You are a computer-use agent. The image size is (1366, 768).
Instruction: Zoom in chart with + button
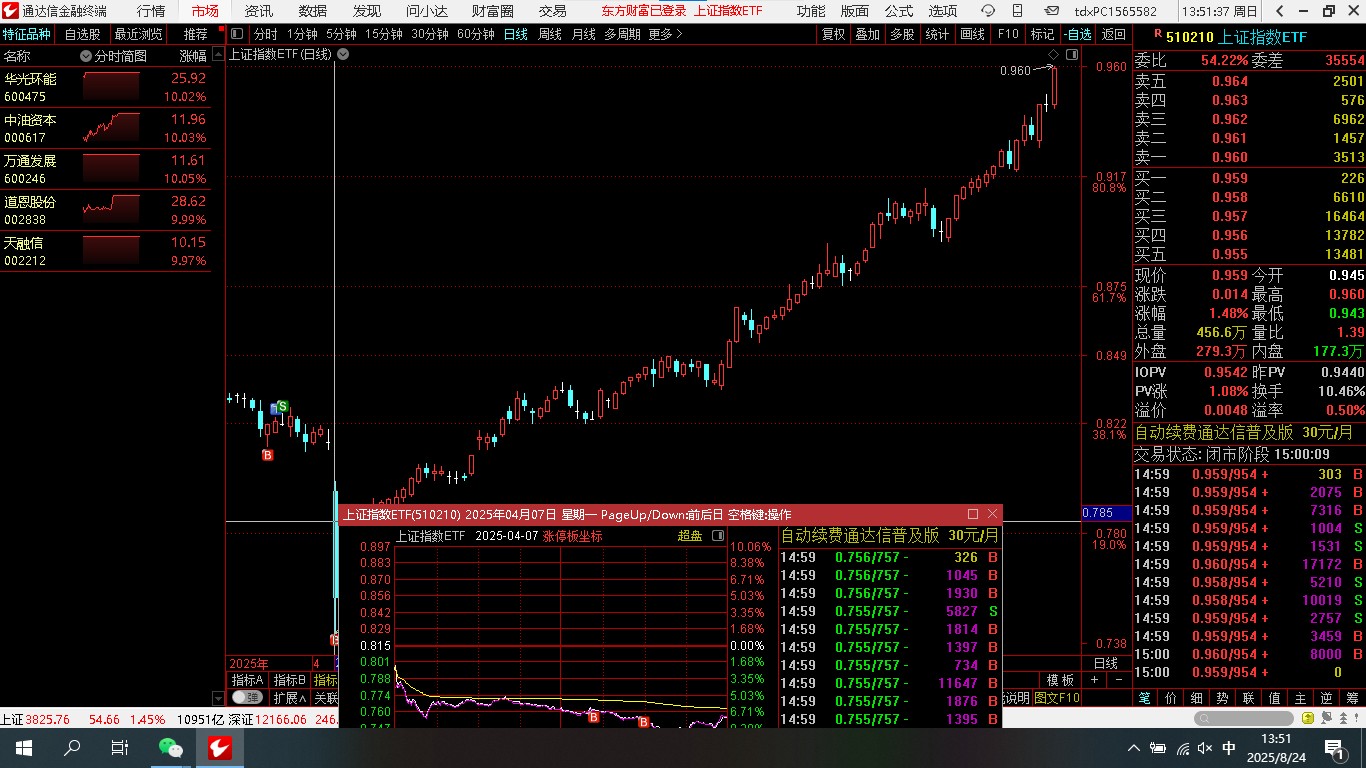(1094, 680)
